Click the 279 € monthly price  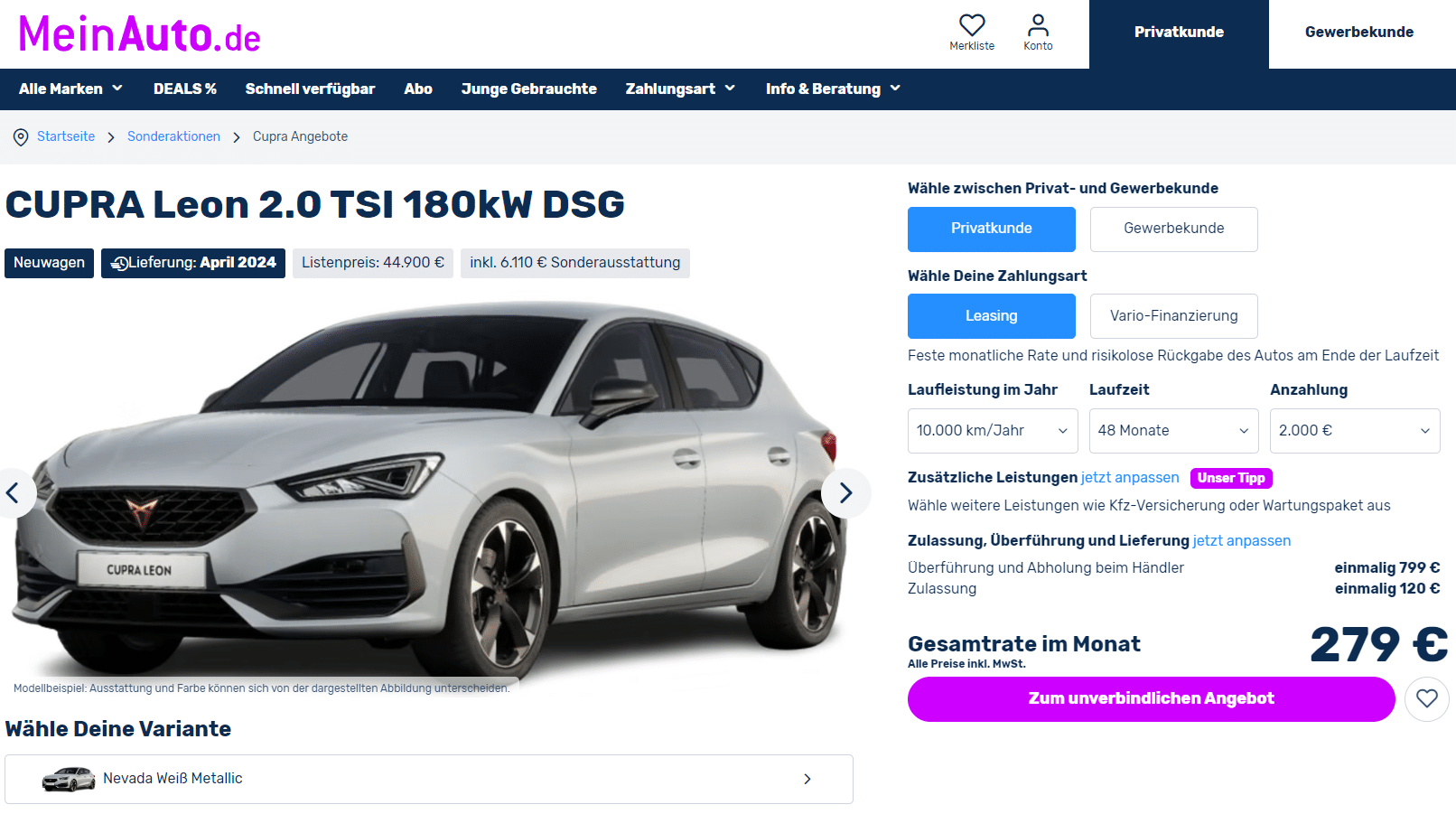(1378, 645)
